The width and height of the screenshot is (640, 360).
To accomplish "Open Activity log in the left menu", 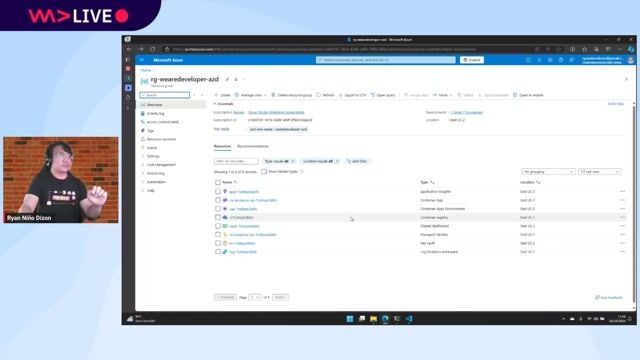I will pos(155,113).
